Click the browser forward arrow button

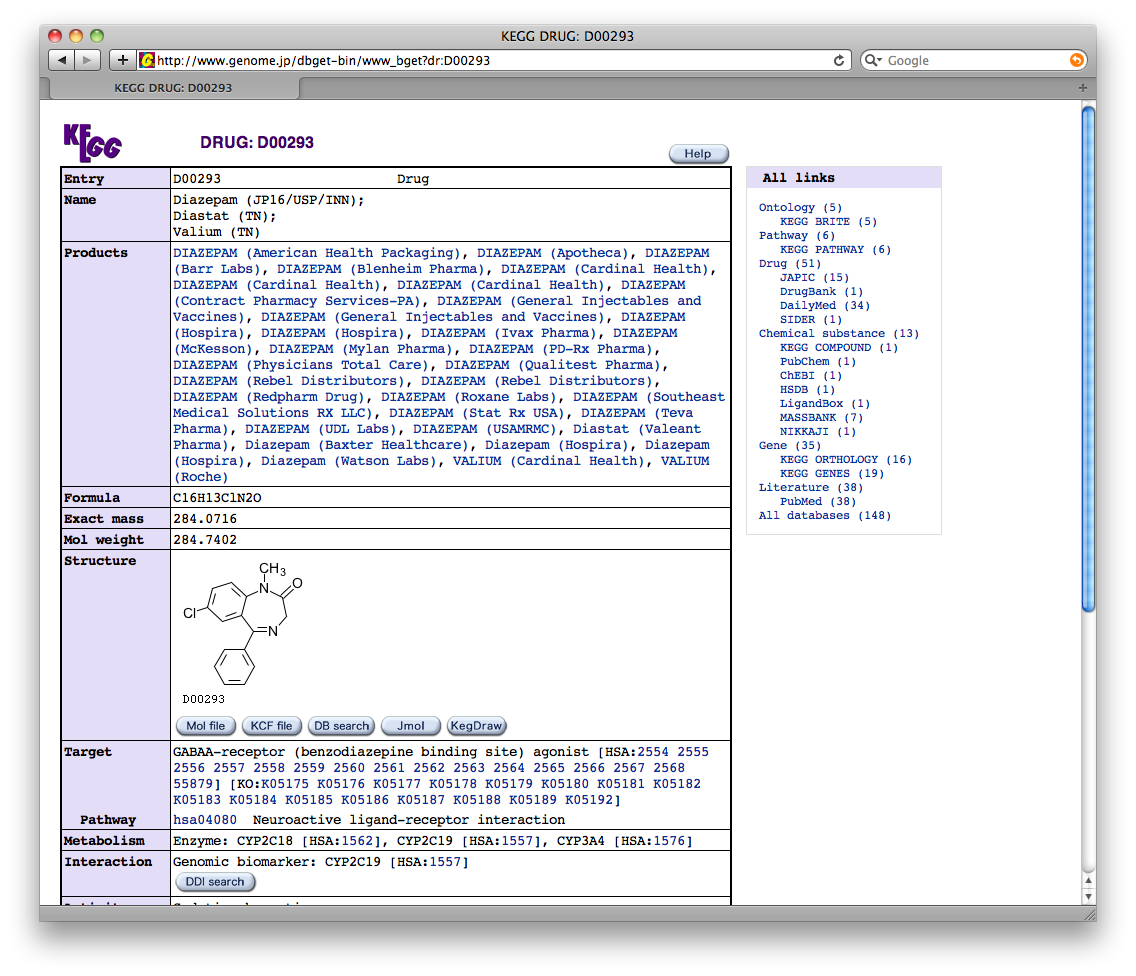pyautogui.click(x=87, y=60)
